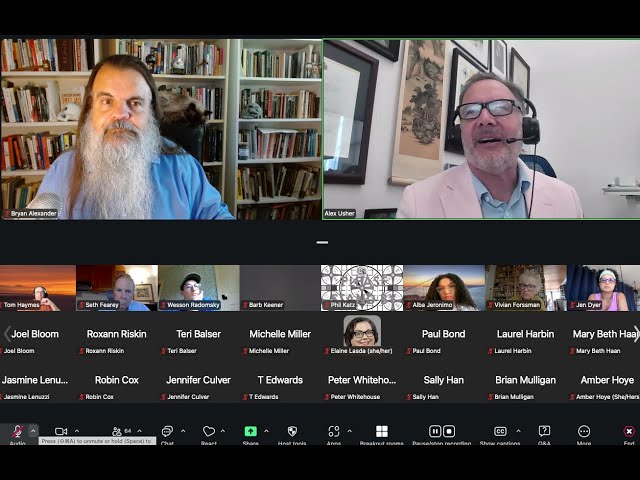This screenshot has width=640, height=480.
Task: Click the green Share screen icon
Action: click(x=251, y=431)
